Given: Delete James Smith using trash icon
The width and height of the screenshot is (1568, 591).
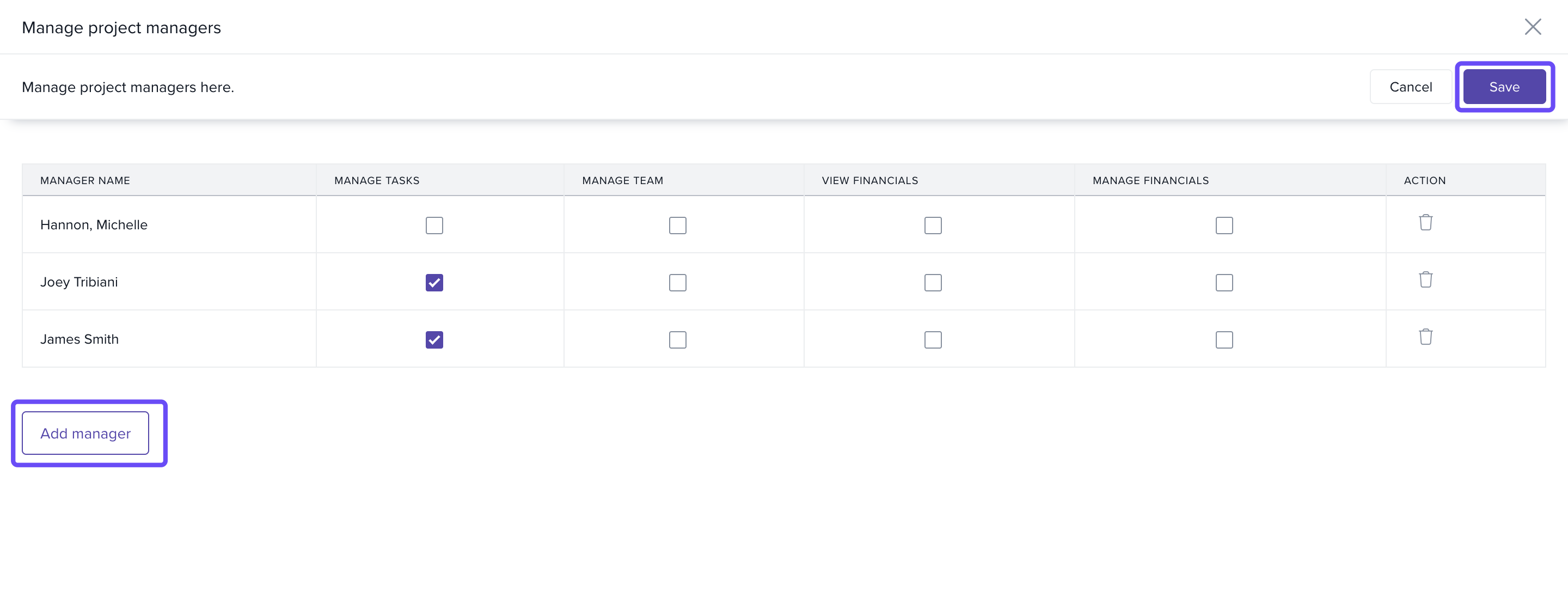Looking at the screenshot, I should point(1425,337).
